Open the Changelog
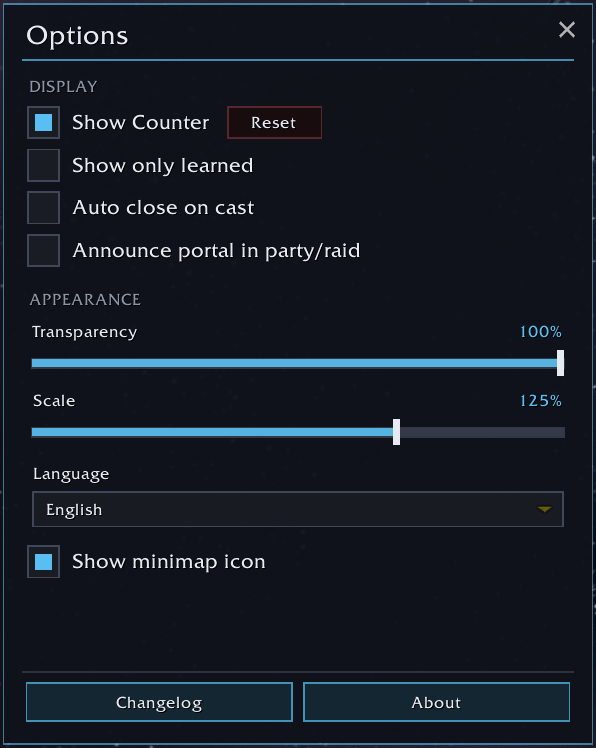The width and height of the screenshot is (596, 748). [159, 702]
